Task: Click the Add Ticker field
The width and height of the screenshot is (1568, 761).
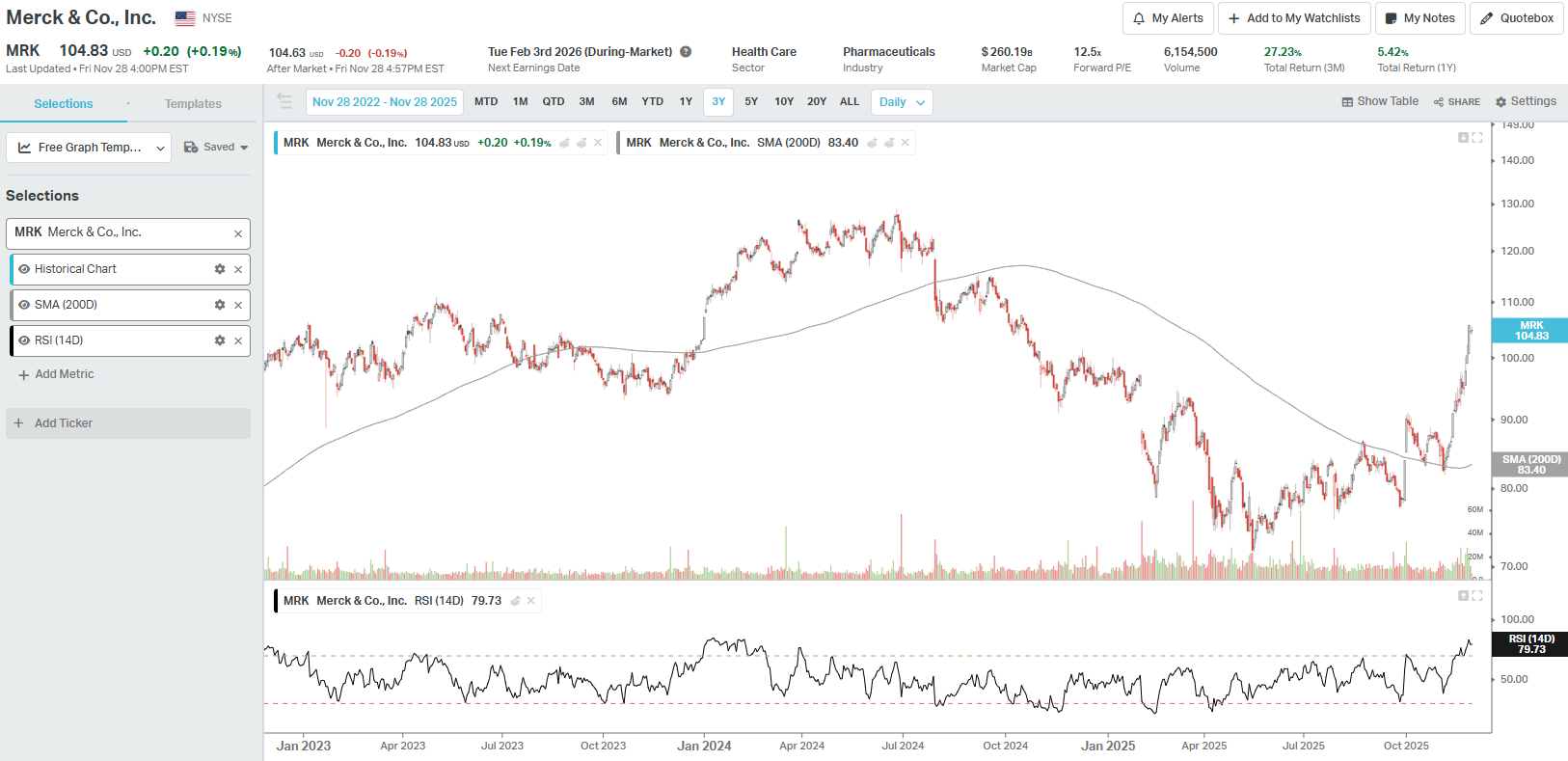Action: click(128, 423)
